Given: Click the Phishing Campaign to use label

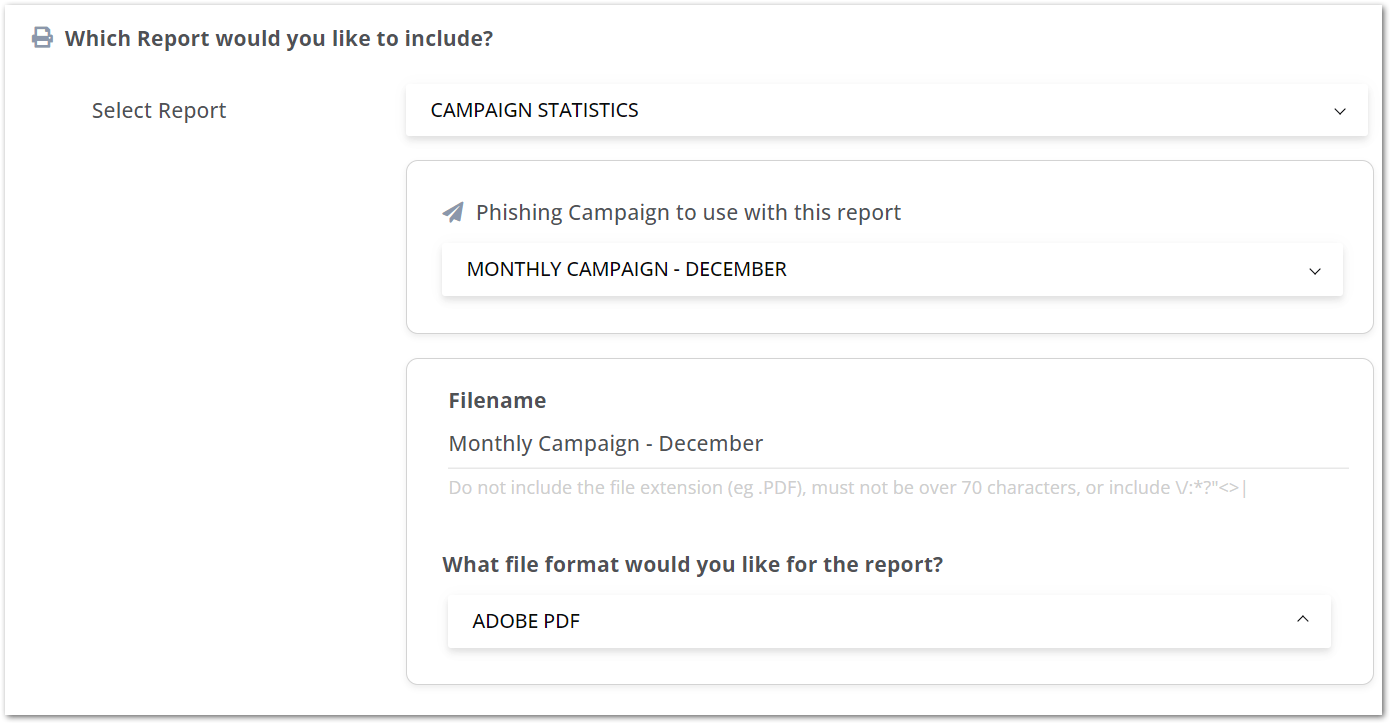Looking at the screenshot, I should pyautogui.click(x=689, y=211).
